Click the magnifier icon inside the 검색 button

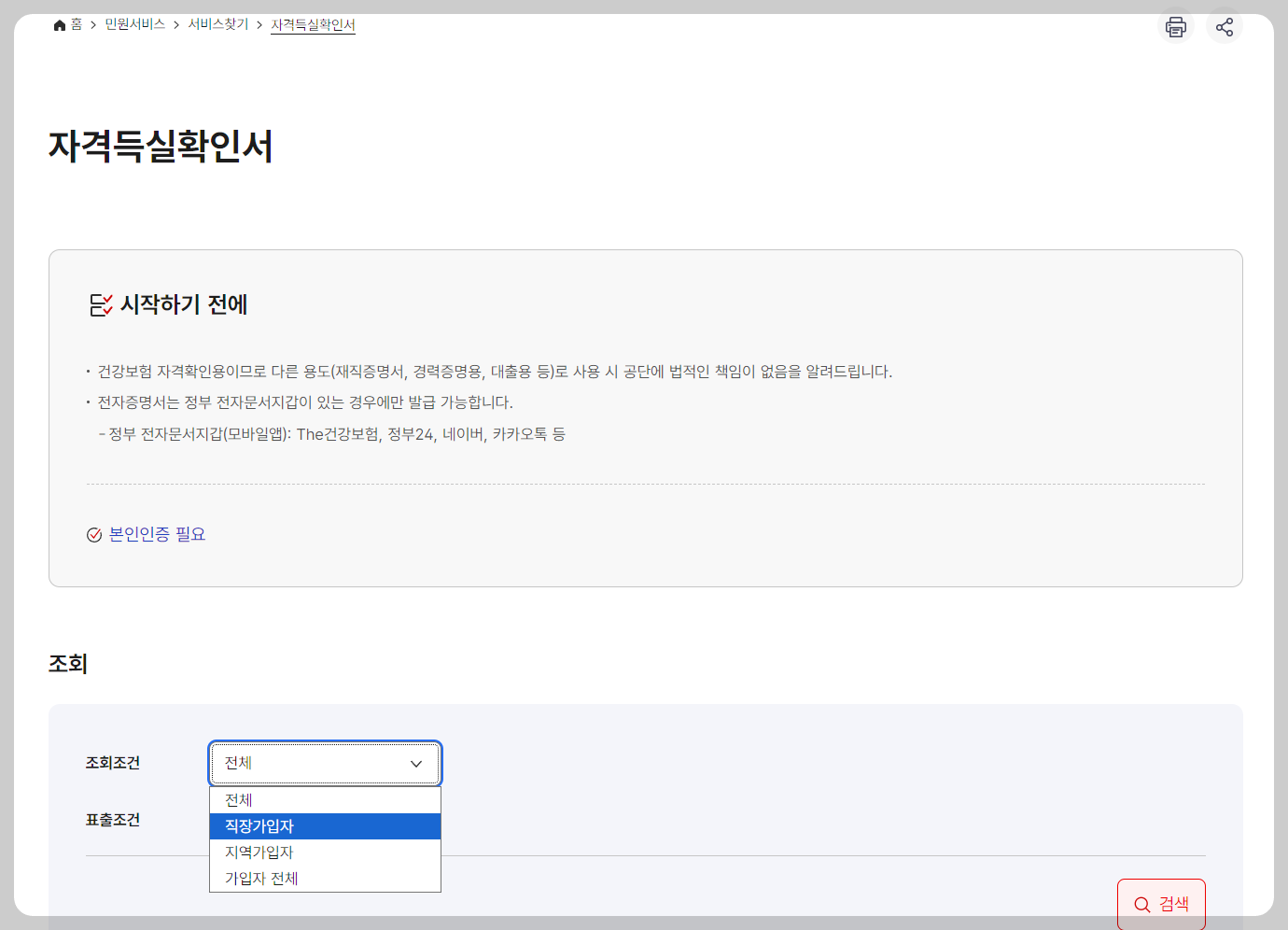1142,903
